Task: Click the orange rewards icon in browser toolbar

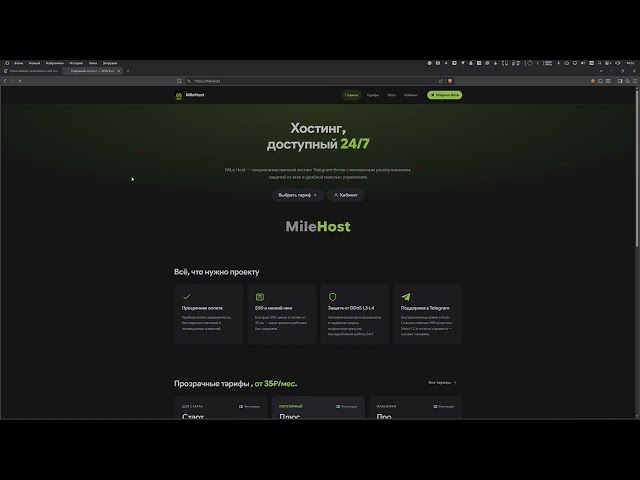Action: tap(593, 81)
